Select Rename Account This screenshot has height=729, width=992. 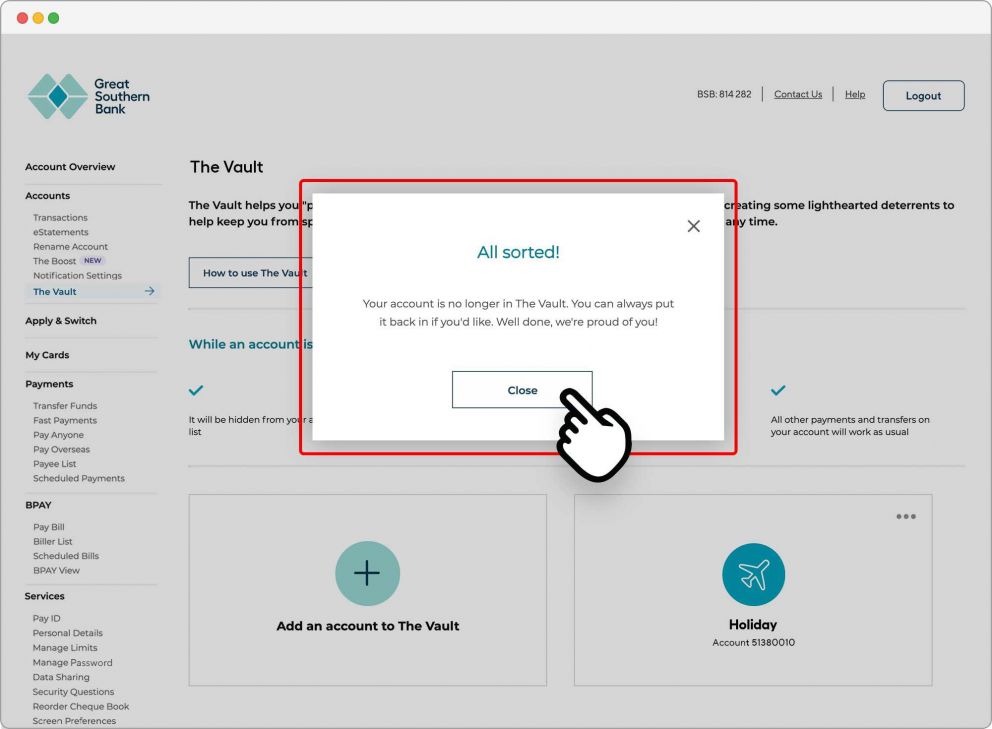click(70, 247)
